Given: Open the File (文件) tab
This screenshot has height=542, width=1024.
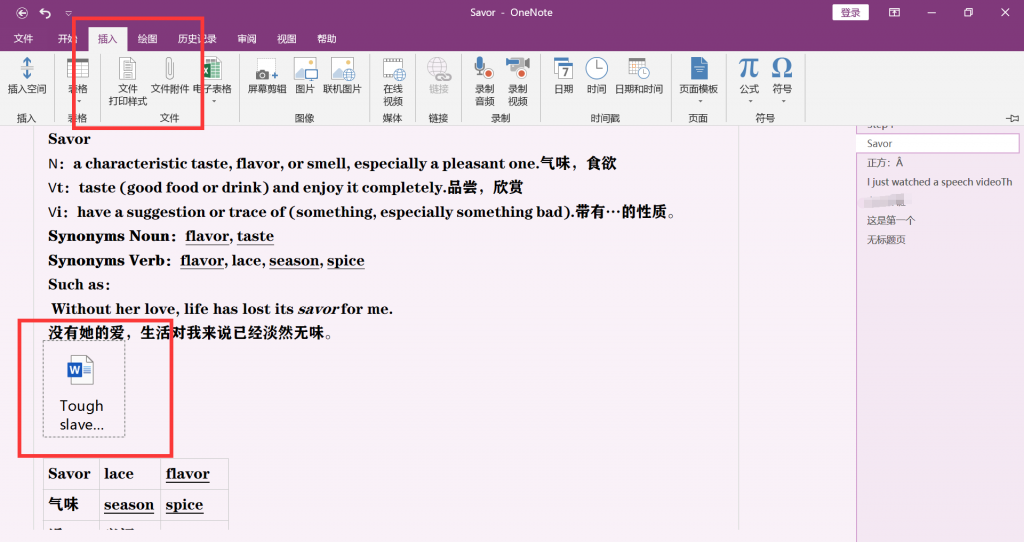Looking at the screenshot, I should click(24, 39).
